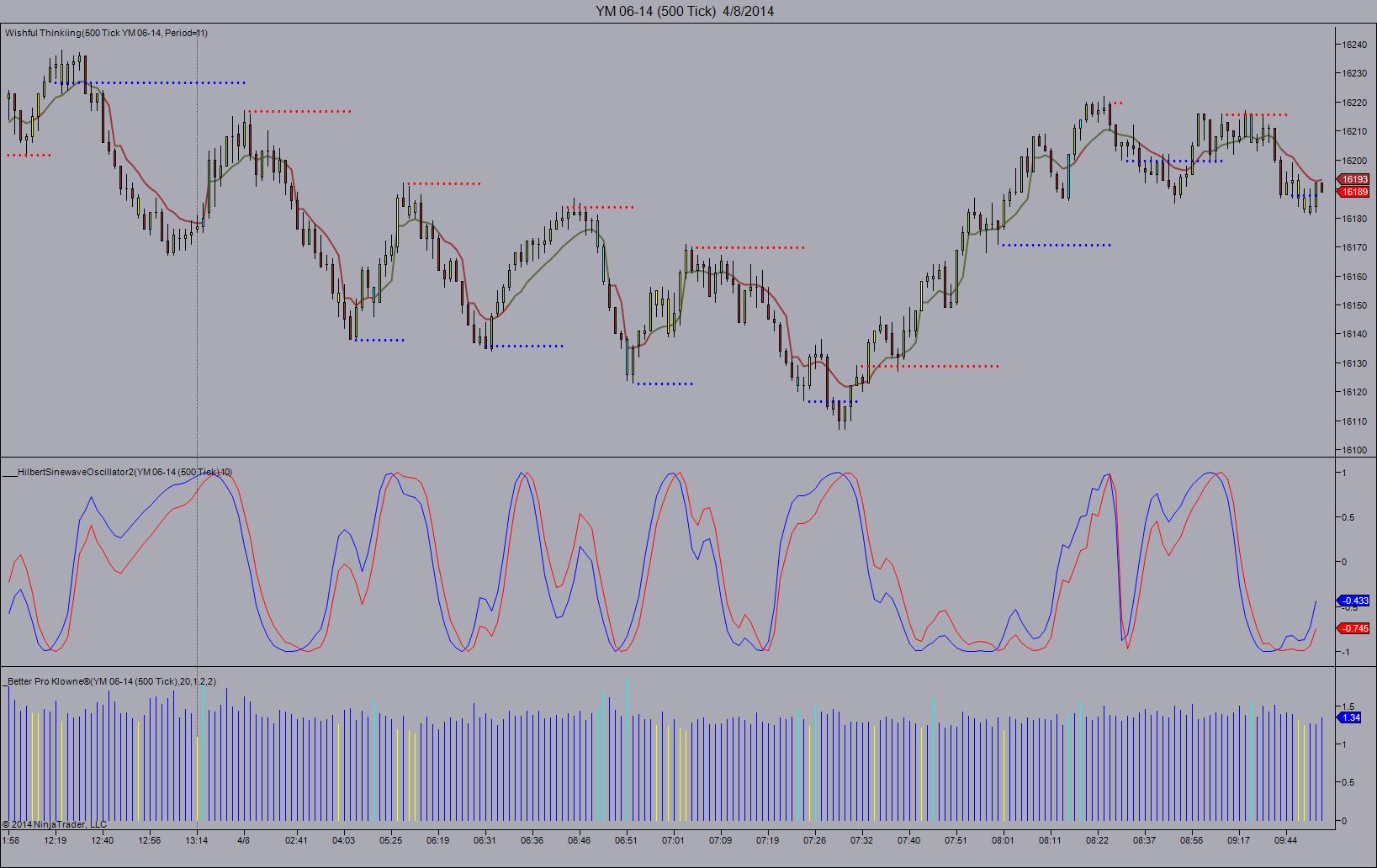Screen dimensions: 1377x868
Task: Click the 06:46 time axis label
Action: pyautogui.click(x=579, y=839)
